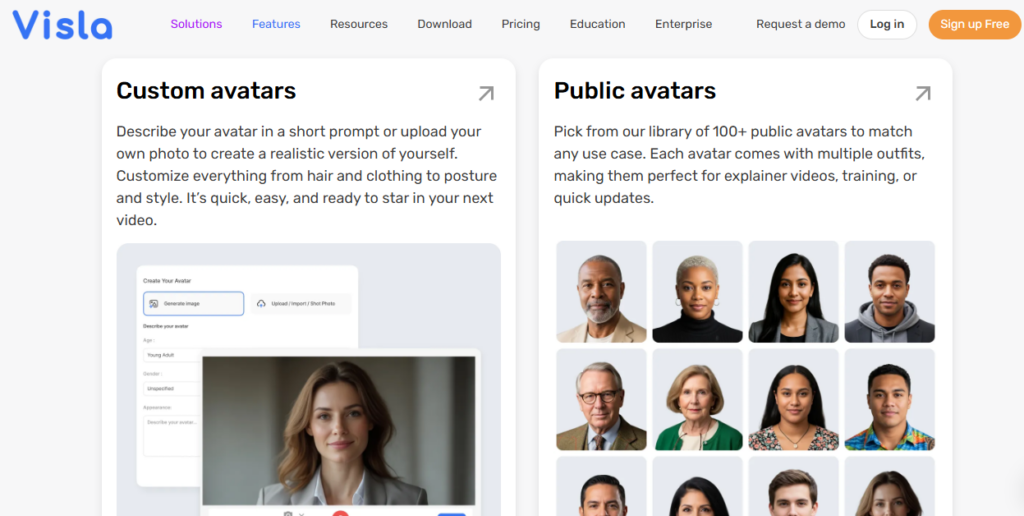This screenshot has width=1024, height=516.
Task: Click the Custom avatars heading
Action: [206, 91]
